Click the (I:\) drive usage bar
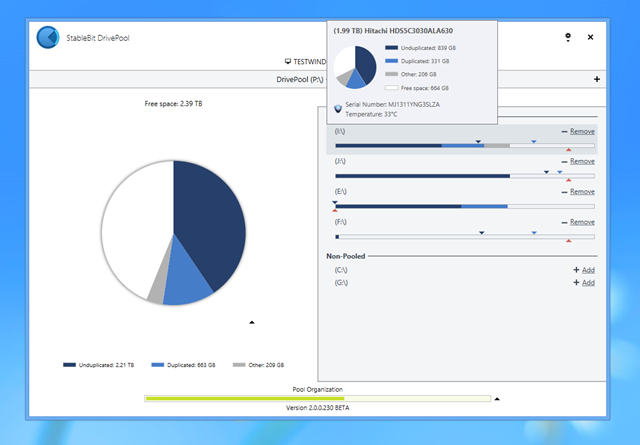The width and height of the screenshot is (640, 445). [x=465, y=146]
